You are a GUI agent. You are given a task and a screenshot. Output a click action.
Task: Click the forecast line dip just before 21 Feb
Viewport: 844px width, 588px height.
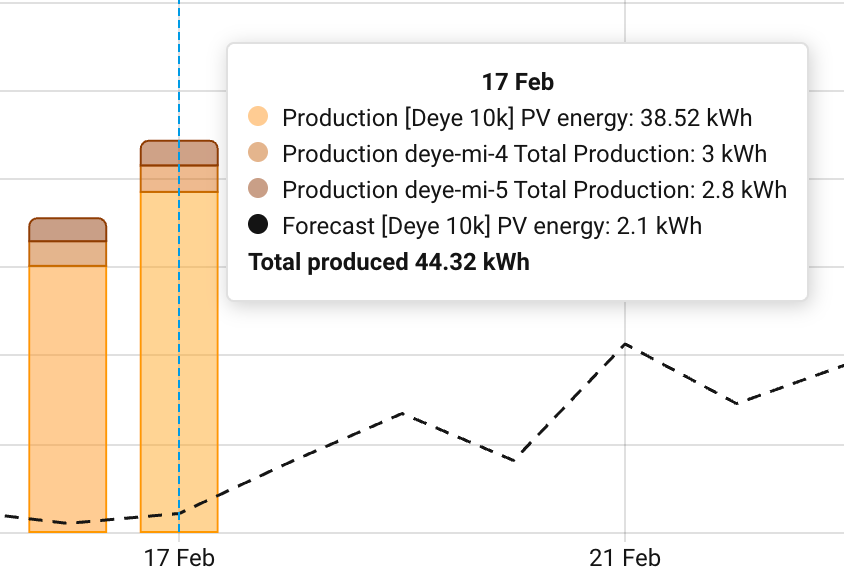point(514,460)
